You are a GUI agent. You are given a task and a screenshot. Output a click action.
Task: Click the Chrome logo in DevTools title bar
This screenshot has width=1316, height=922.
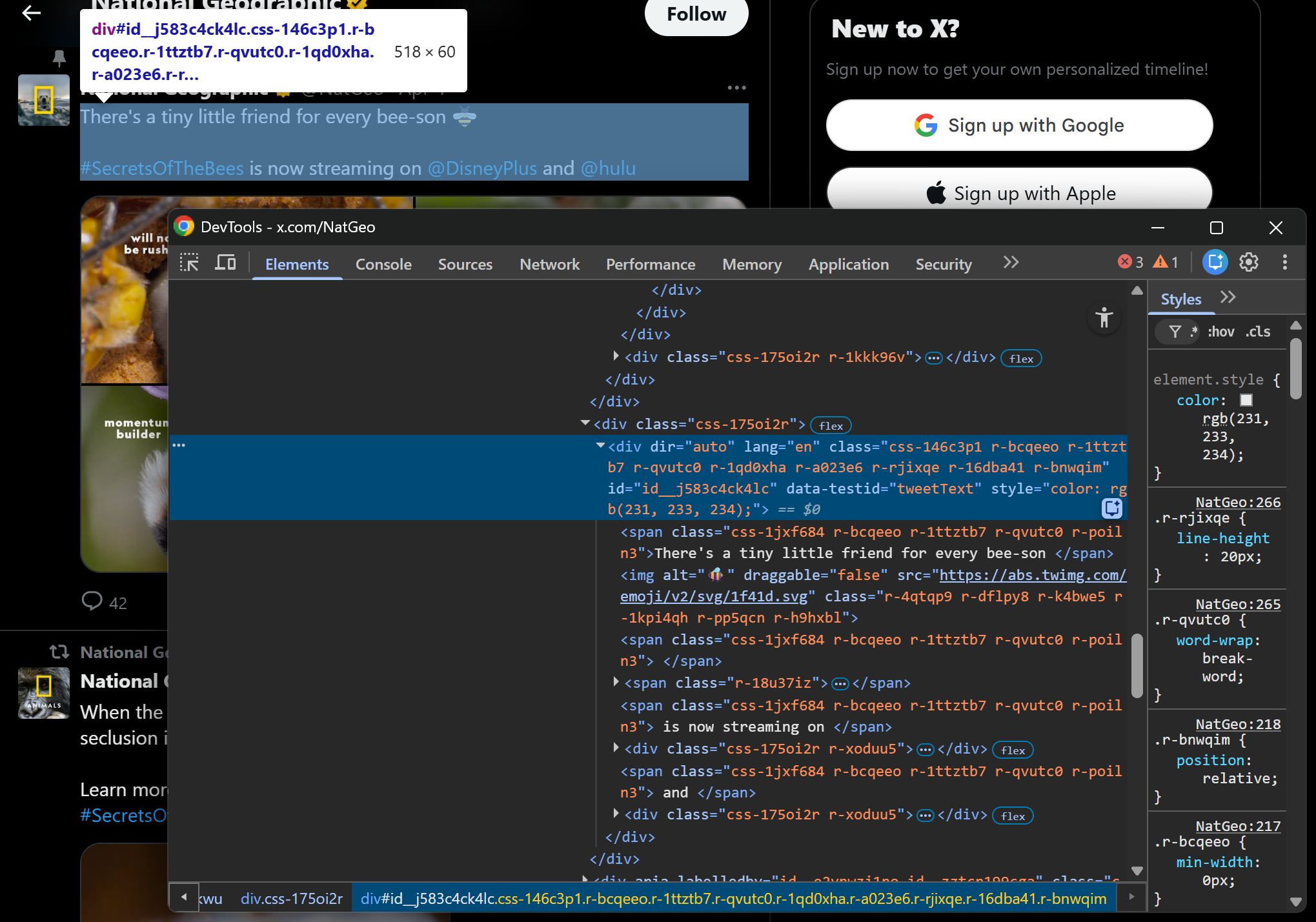pyautogui.click(x=184, y=226)
